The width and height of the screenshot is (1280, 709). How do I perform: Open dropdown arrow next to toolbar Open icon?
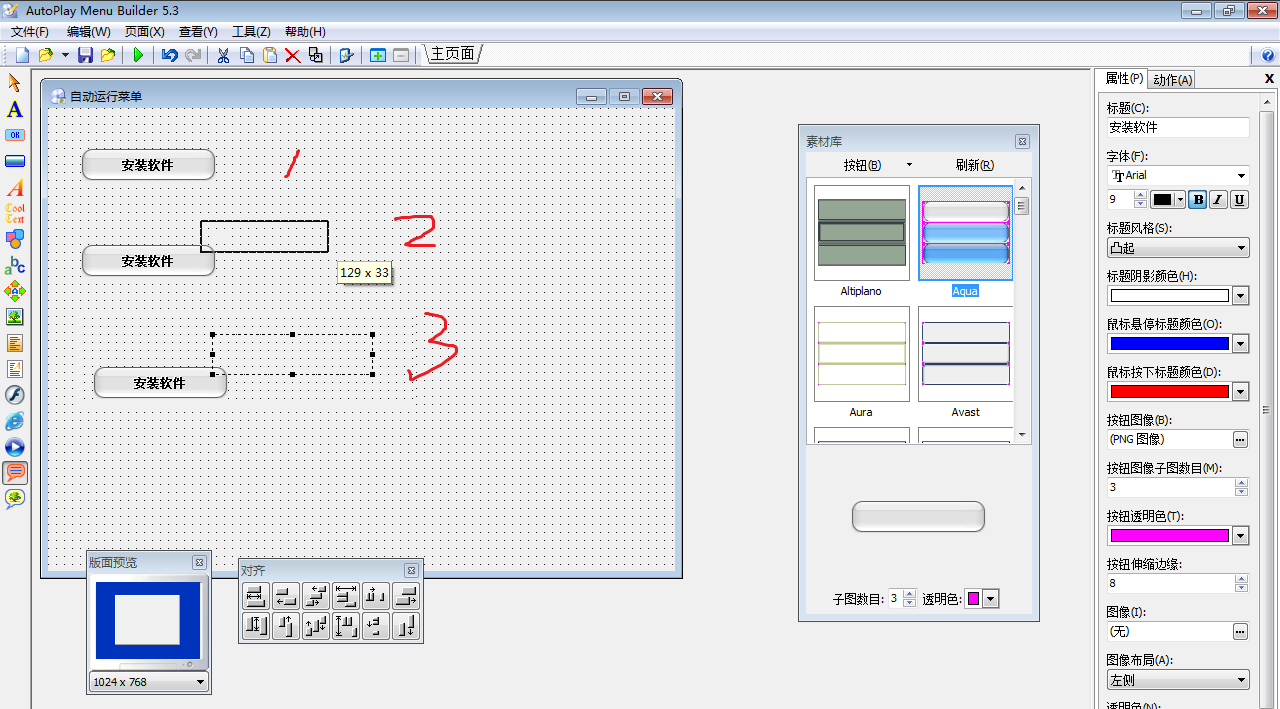pyautogui.click(x=65, y=55)
